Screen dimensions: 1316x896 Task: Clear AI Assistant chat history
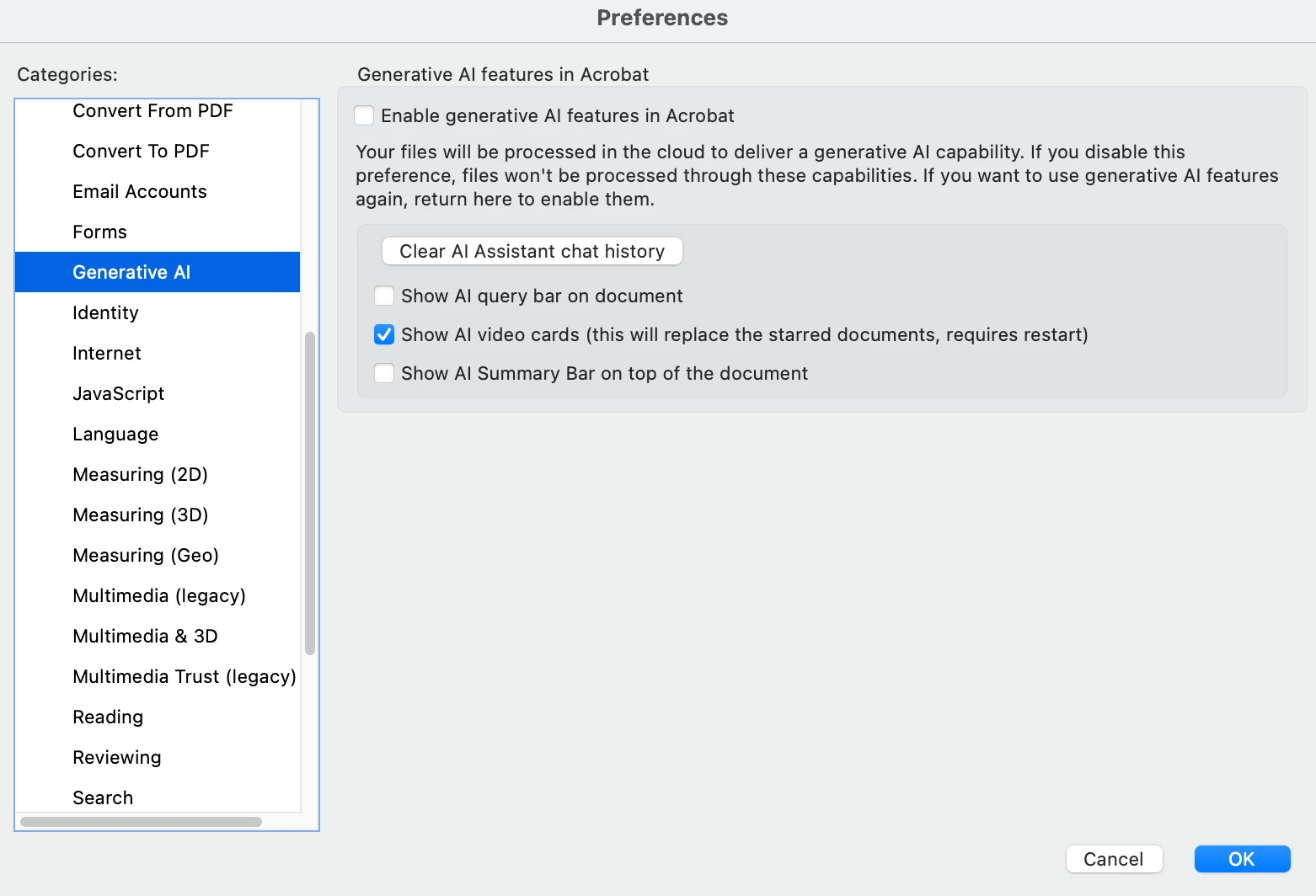click(532, 251)
